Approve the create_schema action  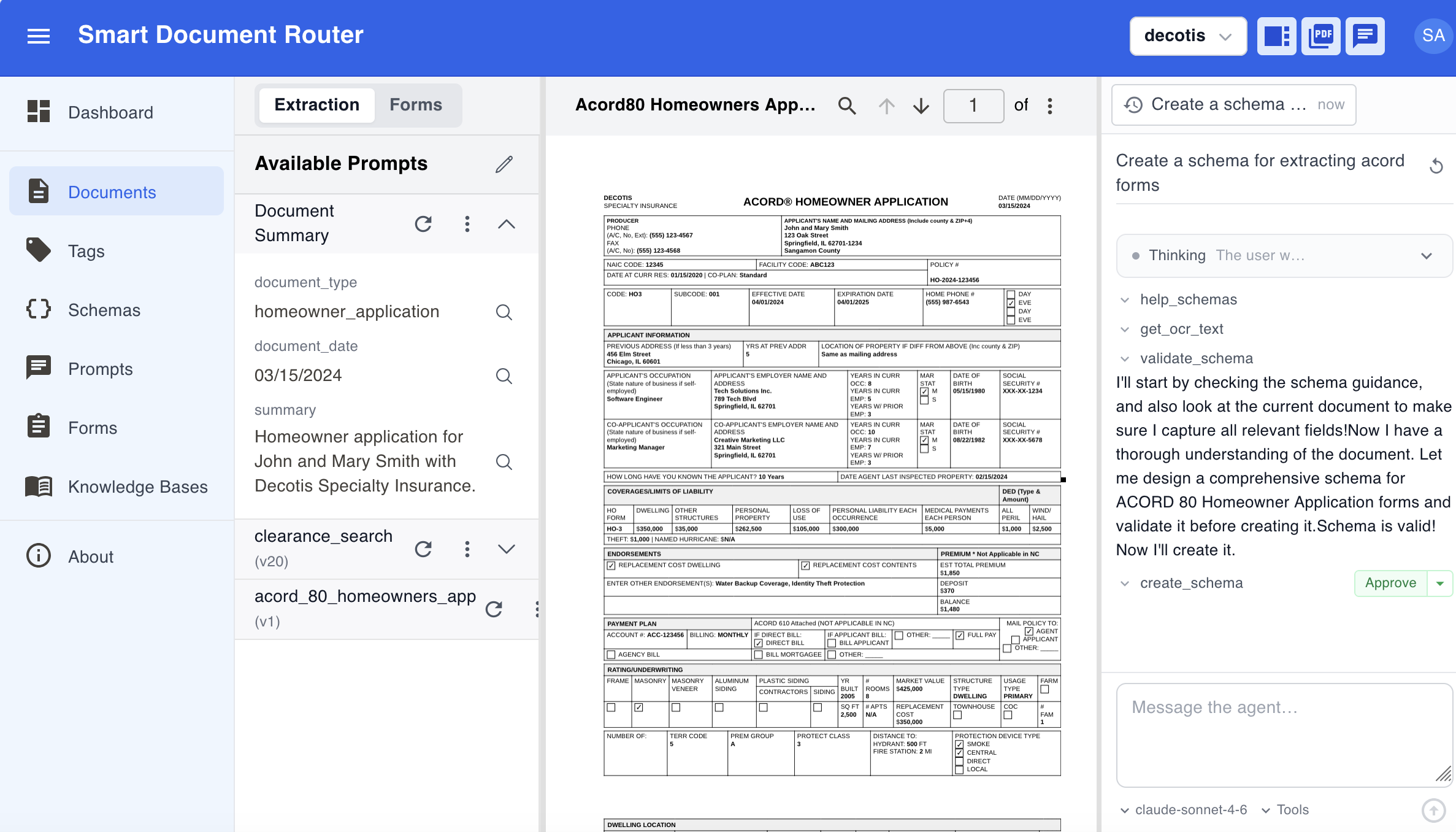pyautogui.click(x=1390, y=583)
